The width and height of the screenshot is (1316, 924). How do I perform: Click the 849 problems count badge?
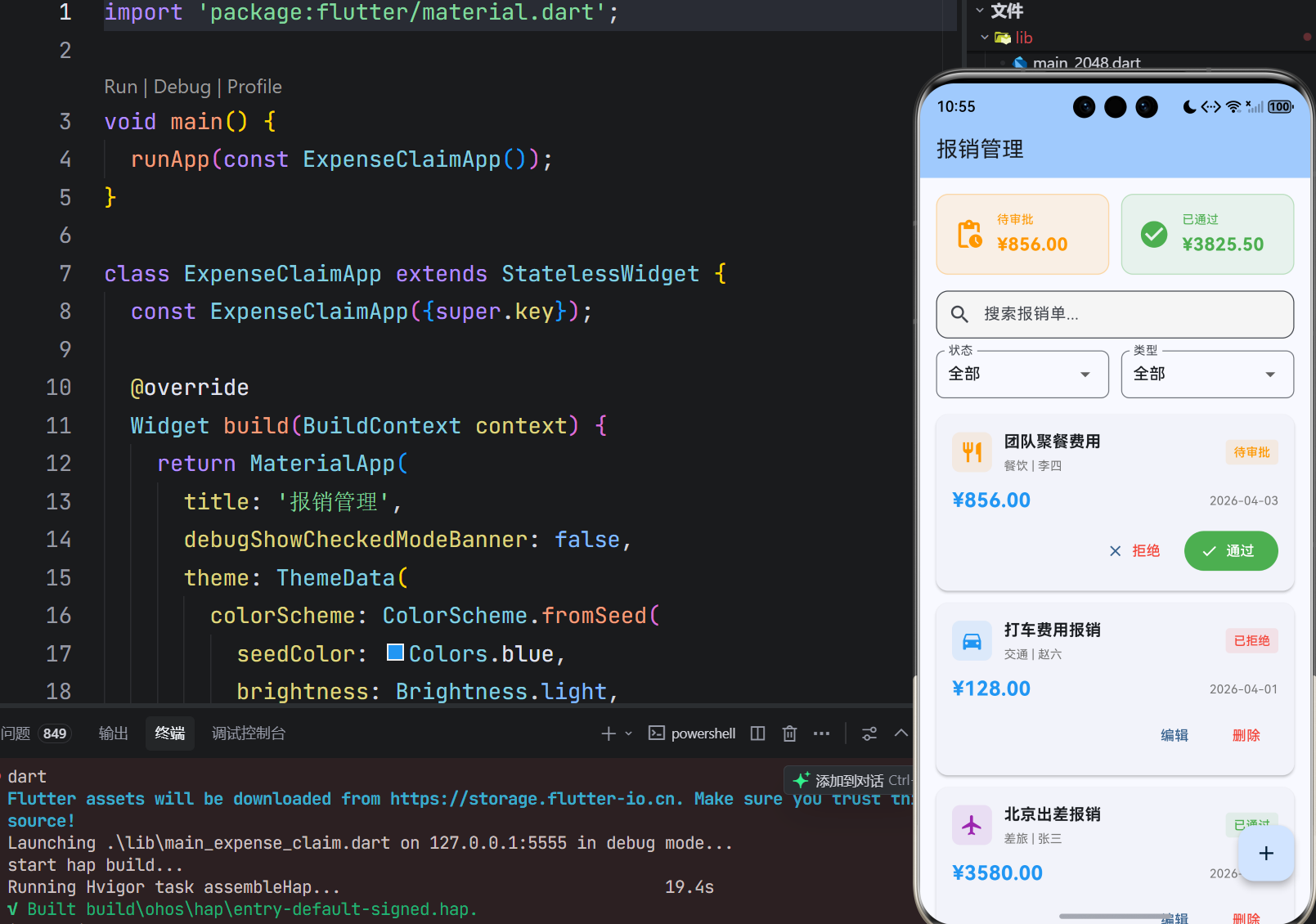55,733
